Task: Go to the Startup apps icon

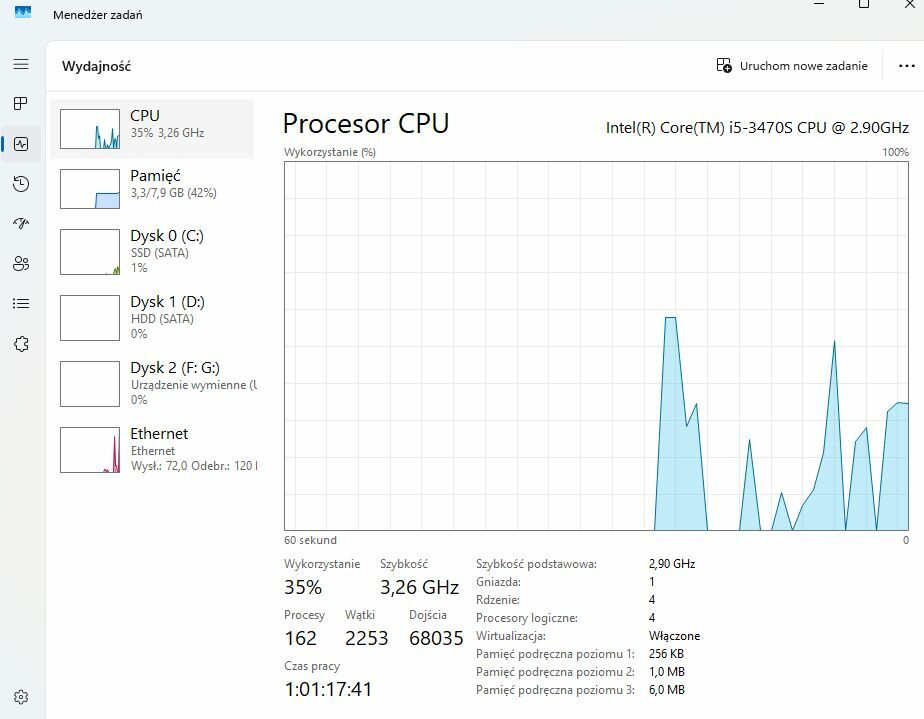Action: (x=21, y=224)
